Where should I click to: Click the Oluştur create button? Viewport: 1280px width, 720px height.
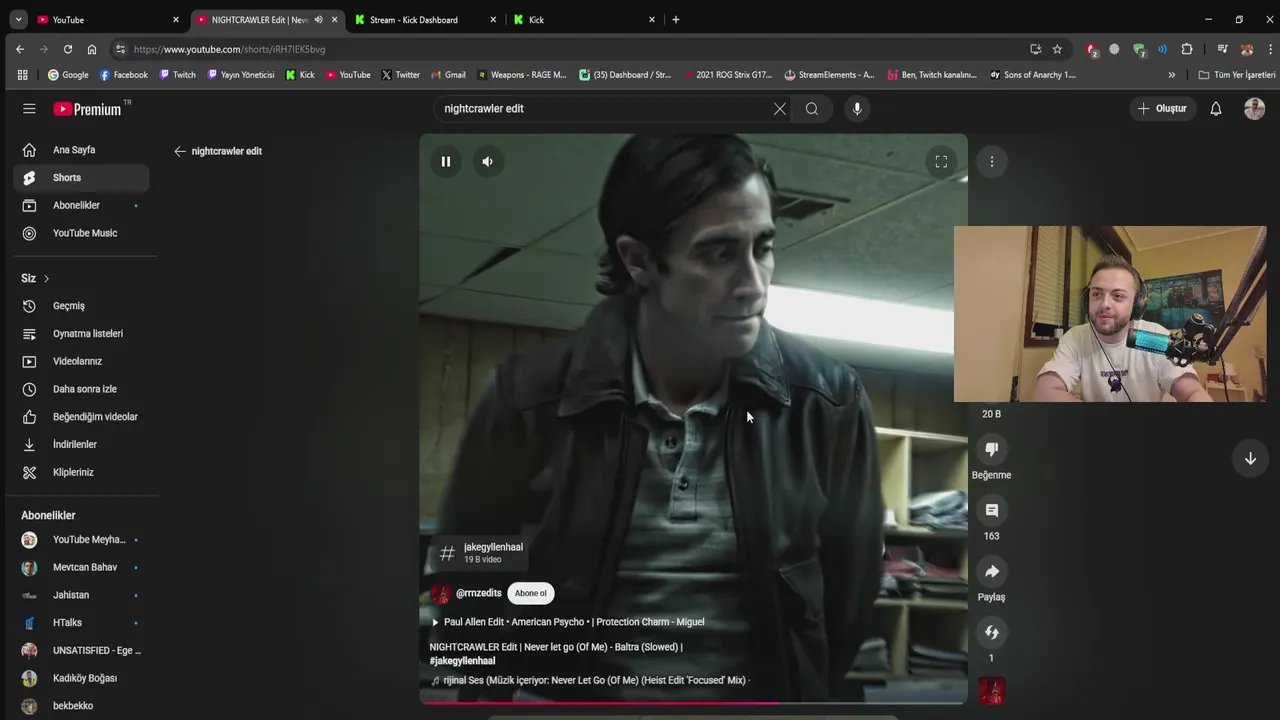point(1162,108)
